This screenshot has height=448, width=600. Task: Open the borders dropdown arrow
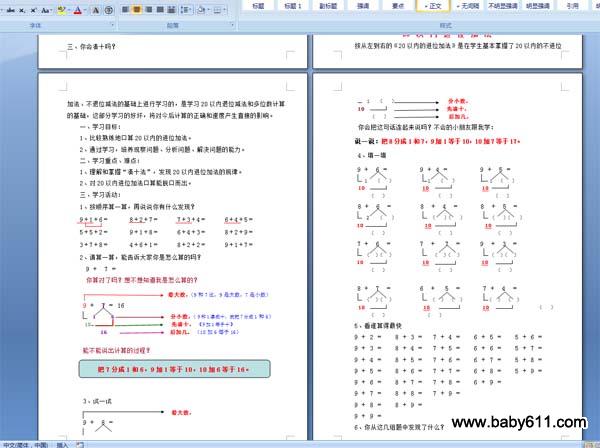point(225,10)
